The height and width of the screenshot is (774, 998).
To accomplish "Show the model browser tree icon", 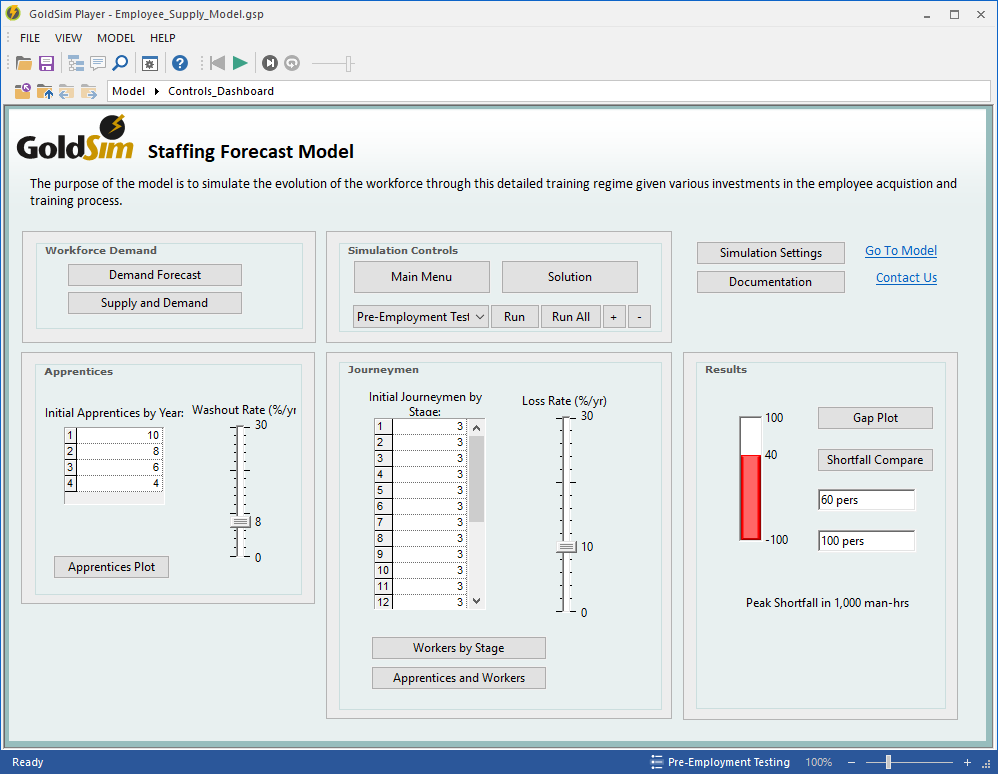I will [76, 63].
